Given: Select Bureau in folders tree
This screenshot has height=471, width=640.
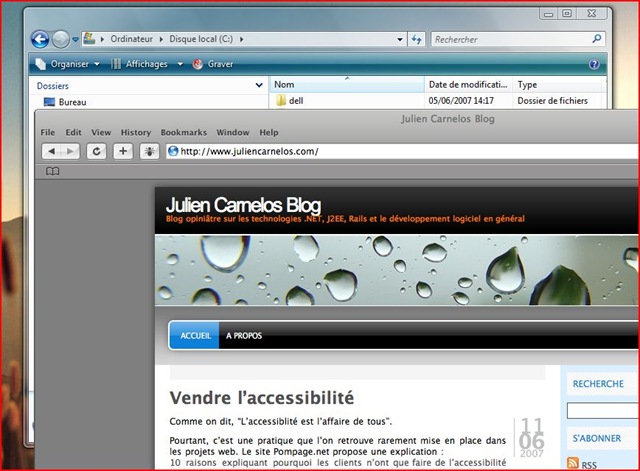Looking at the screenshot, I should [x=65, y=102].
